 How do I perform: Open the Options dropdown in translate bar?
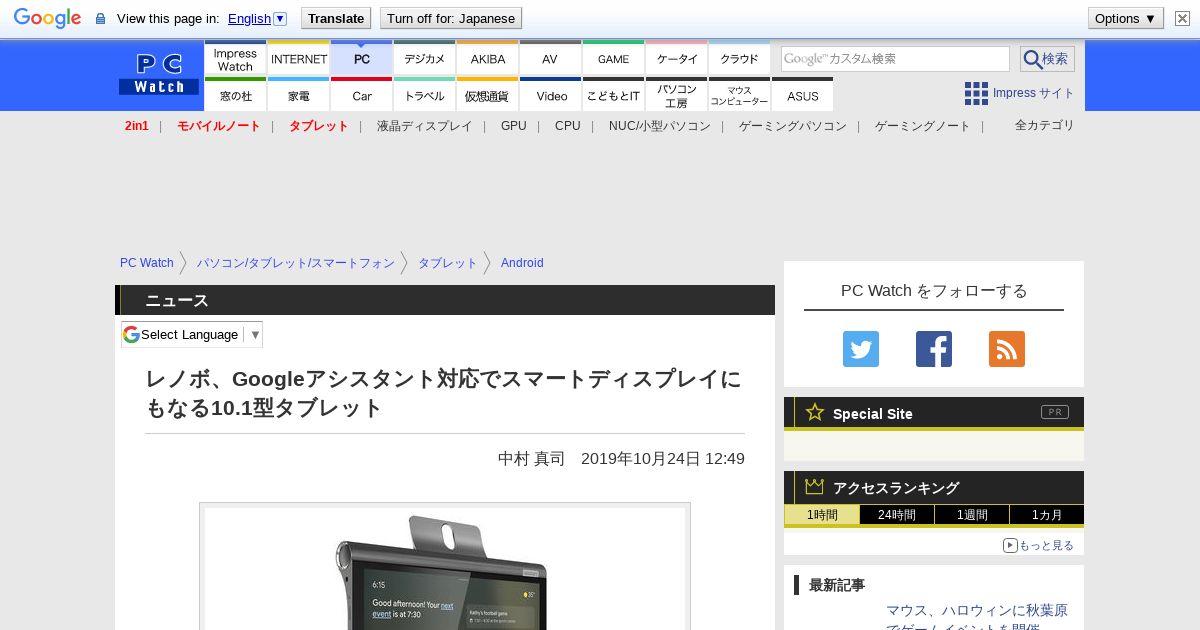tap(1125, 18)
